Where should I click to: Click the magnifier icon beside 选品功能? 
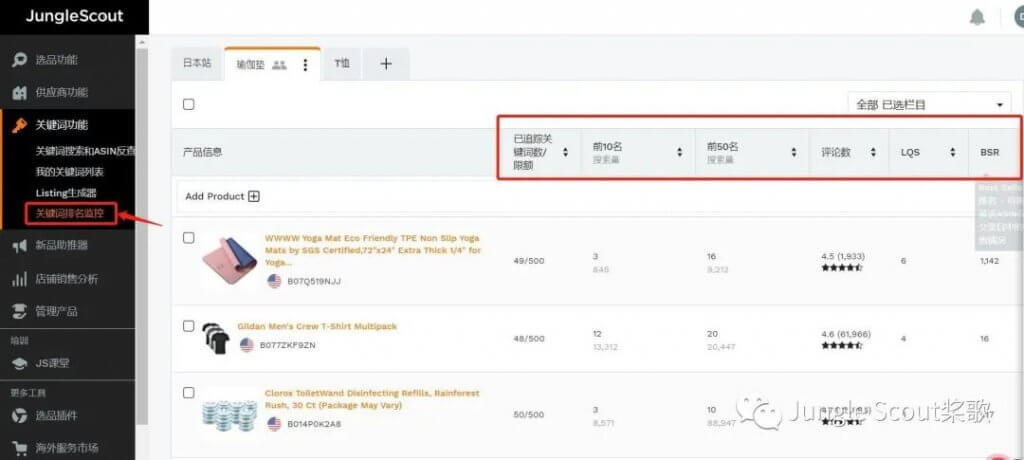[x=20, y=60]
